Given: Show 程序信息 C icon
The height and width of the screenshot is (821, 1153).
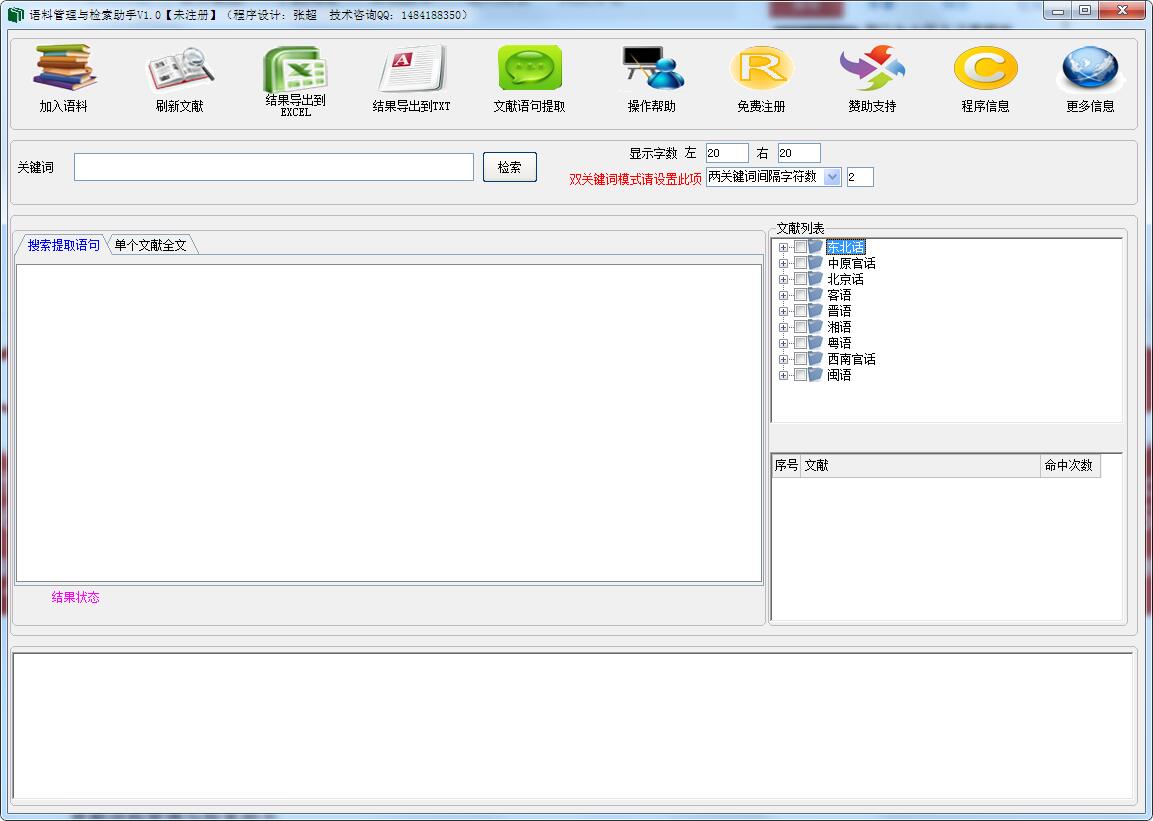Looking at the screenshot, I should click(985, 68).
